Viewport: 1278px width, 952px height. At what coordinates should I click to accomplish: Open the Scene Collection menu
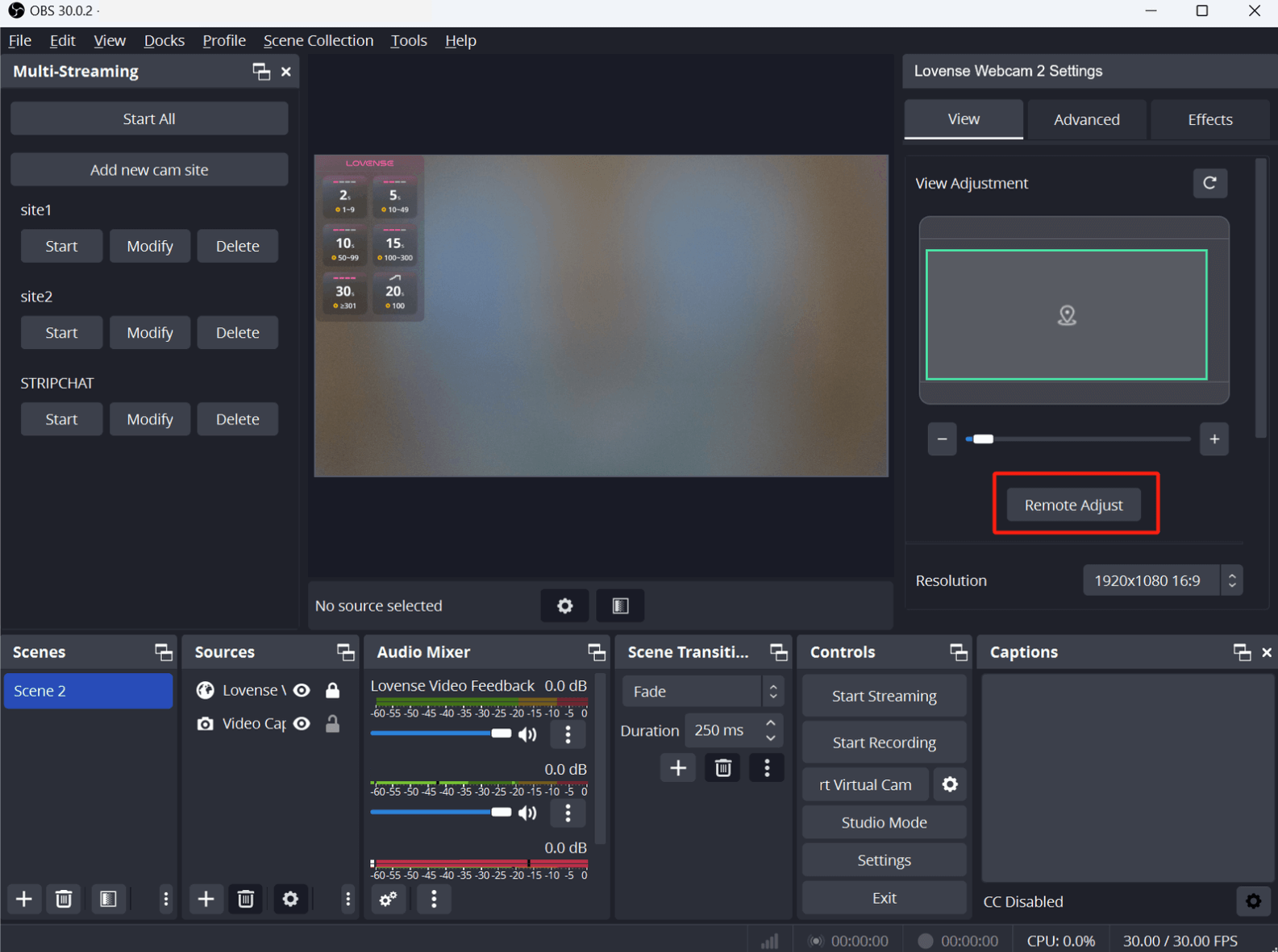pos(318,40)
